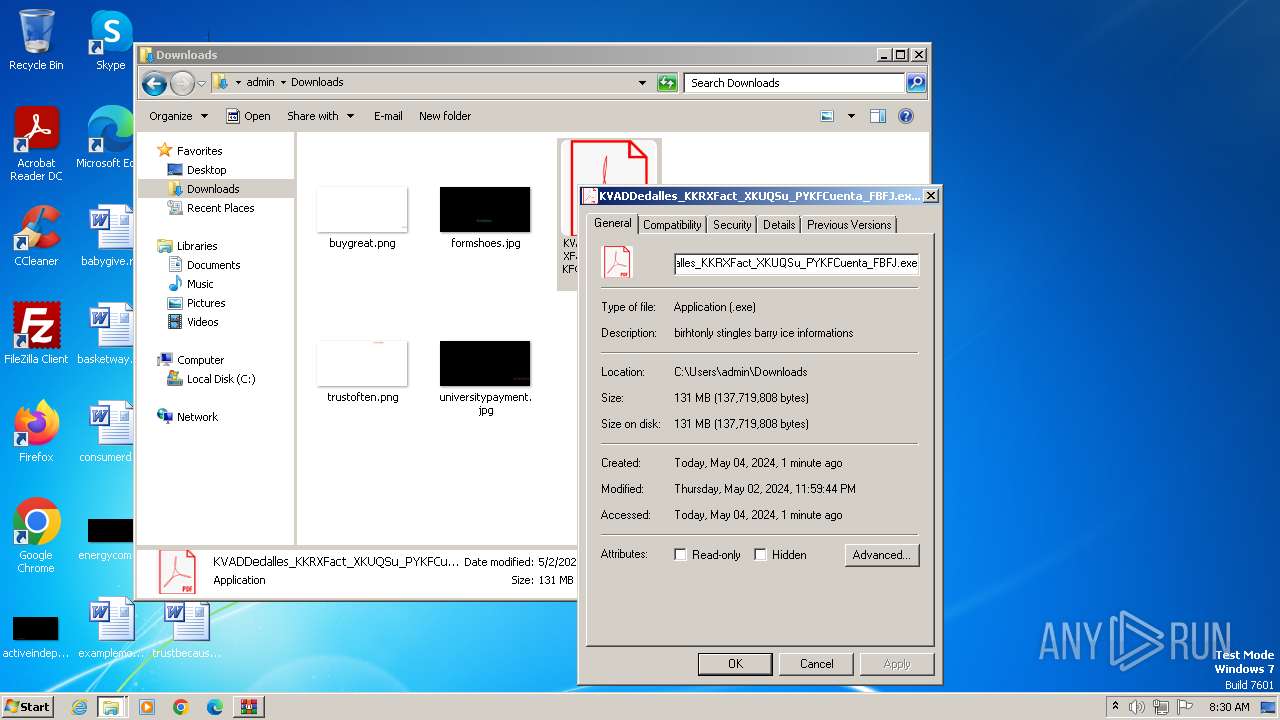Open Windows Media Player taskbar icon

pyautogui.click(x=147, y=707)
